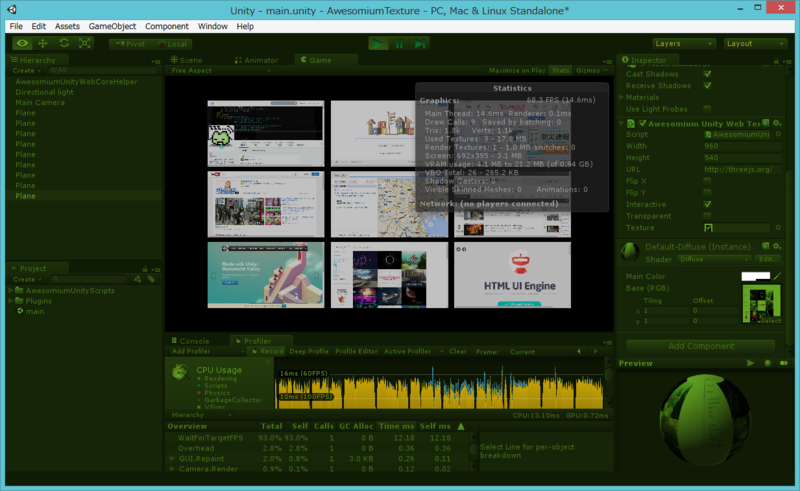This screenshot has width=800, height=491.
Task: Click the Main Color white swatch
Action: point(756,276)
